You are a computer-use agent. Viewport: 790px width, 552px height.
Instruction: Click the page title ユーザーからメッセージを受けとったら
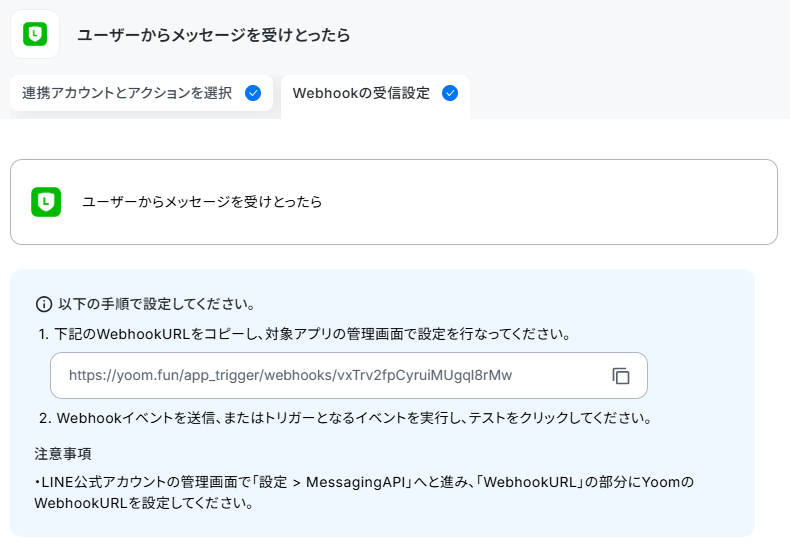point(214,35)
